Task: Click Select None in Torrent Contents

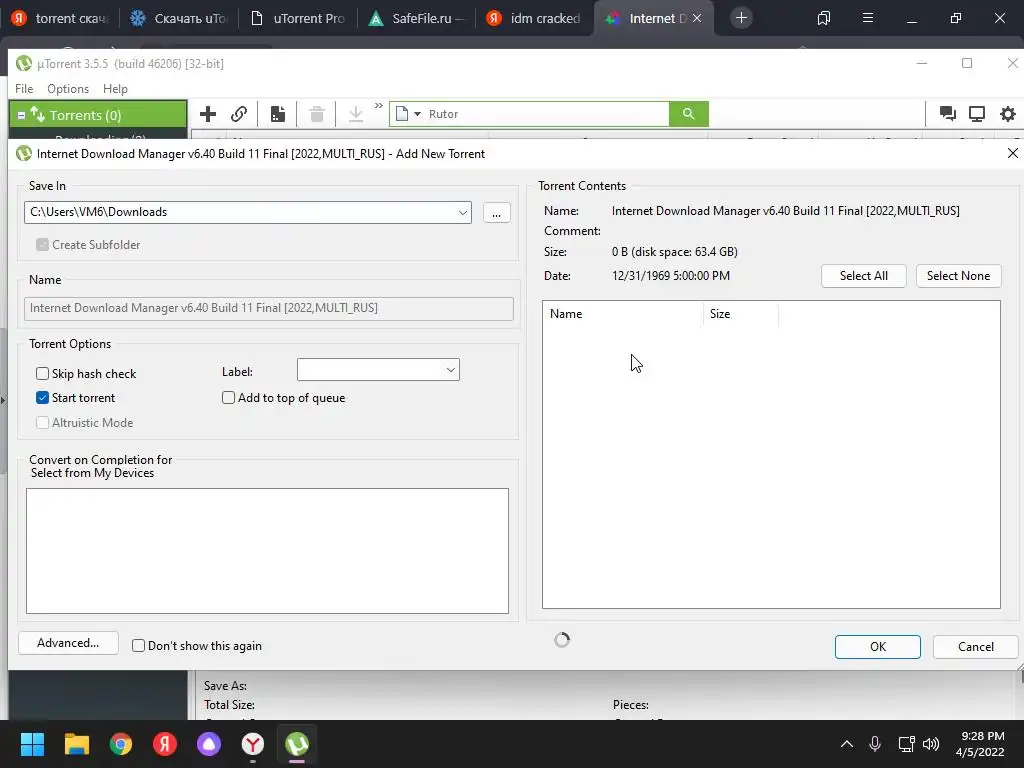Action: click(958, 276)
